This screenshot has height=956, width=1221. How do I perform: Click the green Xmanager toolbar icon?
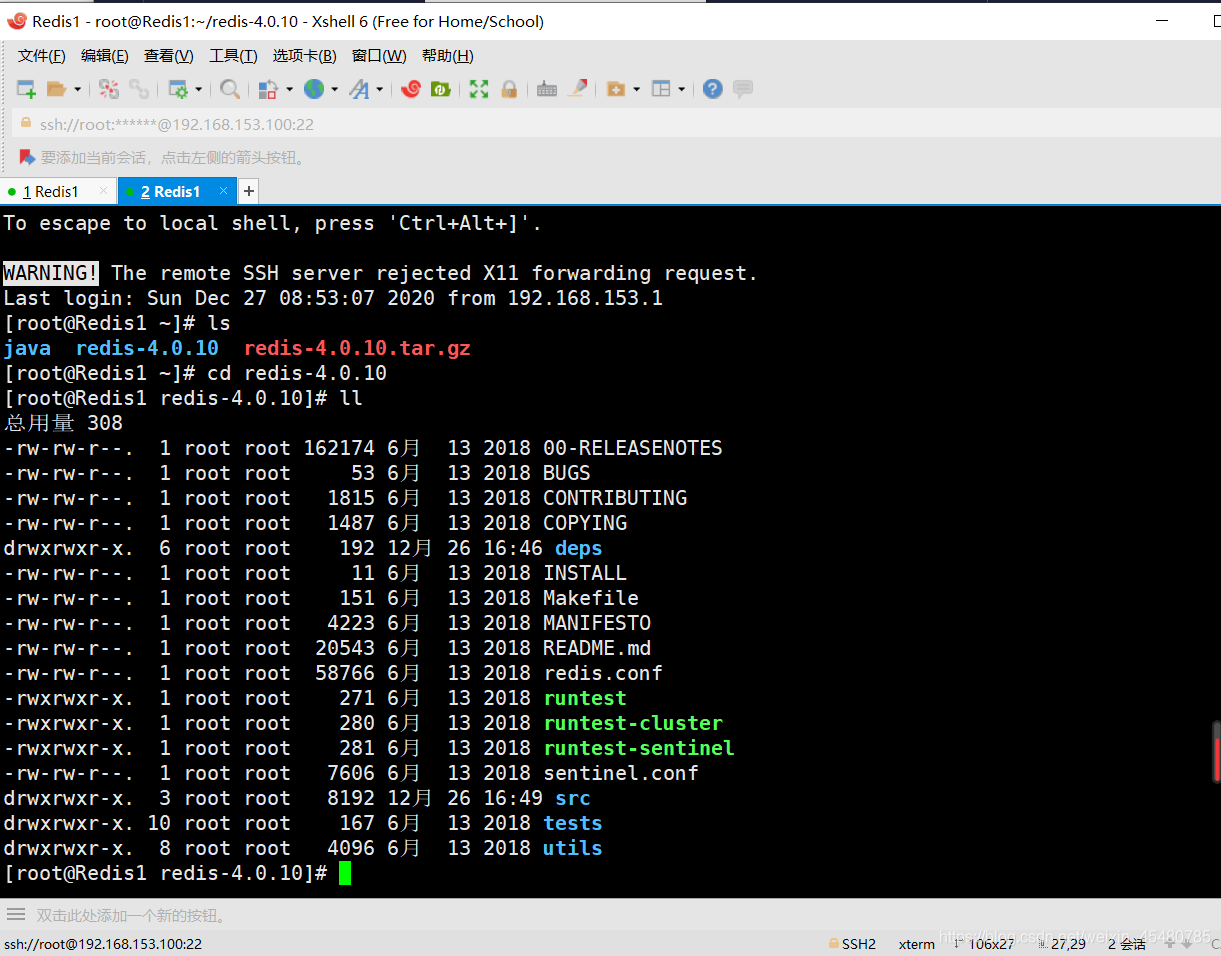(x=440, y=89)
